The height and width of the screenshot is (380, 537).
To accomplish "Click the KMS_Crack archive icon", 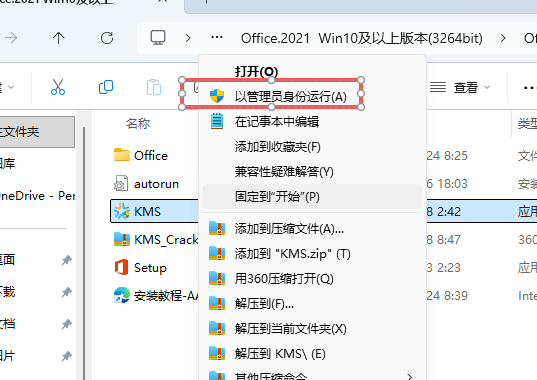I will click(122, 239).
